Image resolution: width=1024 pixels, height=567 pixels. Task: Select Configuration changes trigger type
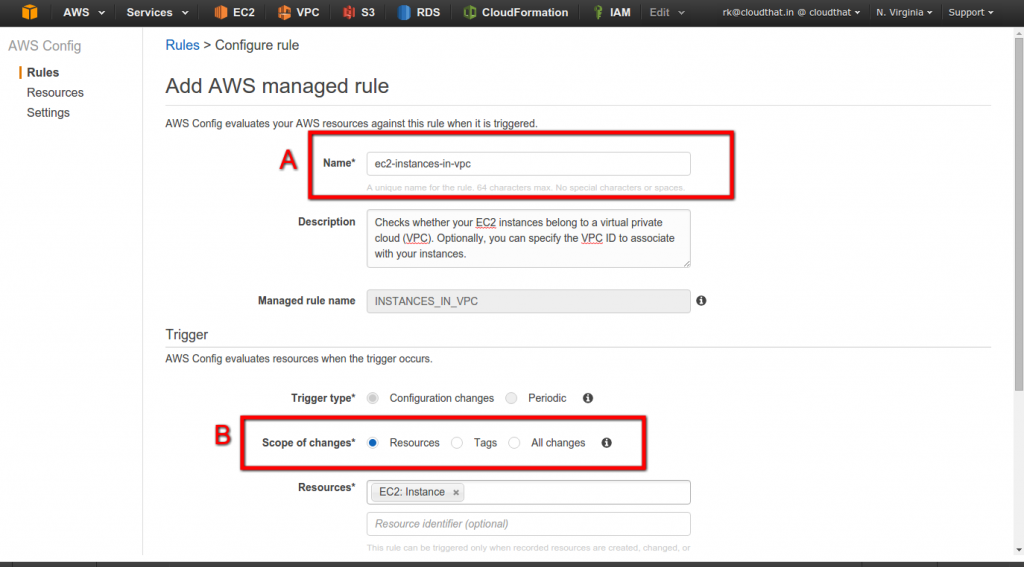(372, 398)
